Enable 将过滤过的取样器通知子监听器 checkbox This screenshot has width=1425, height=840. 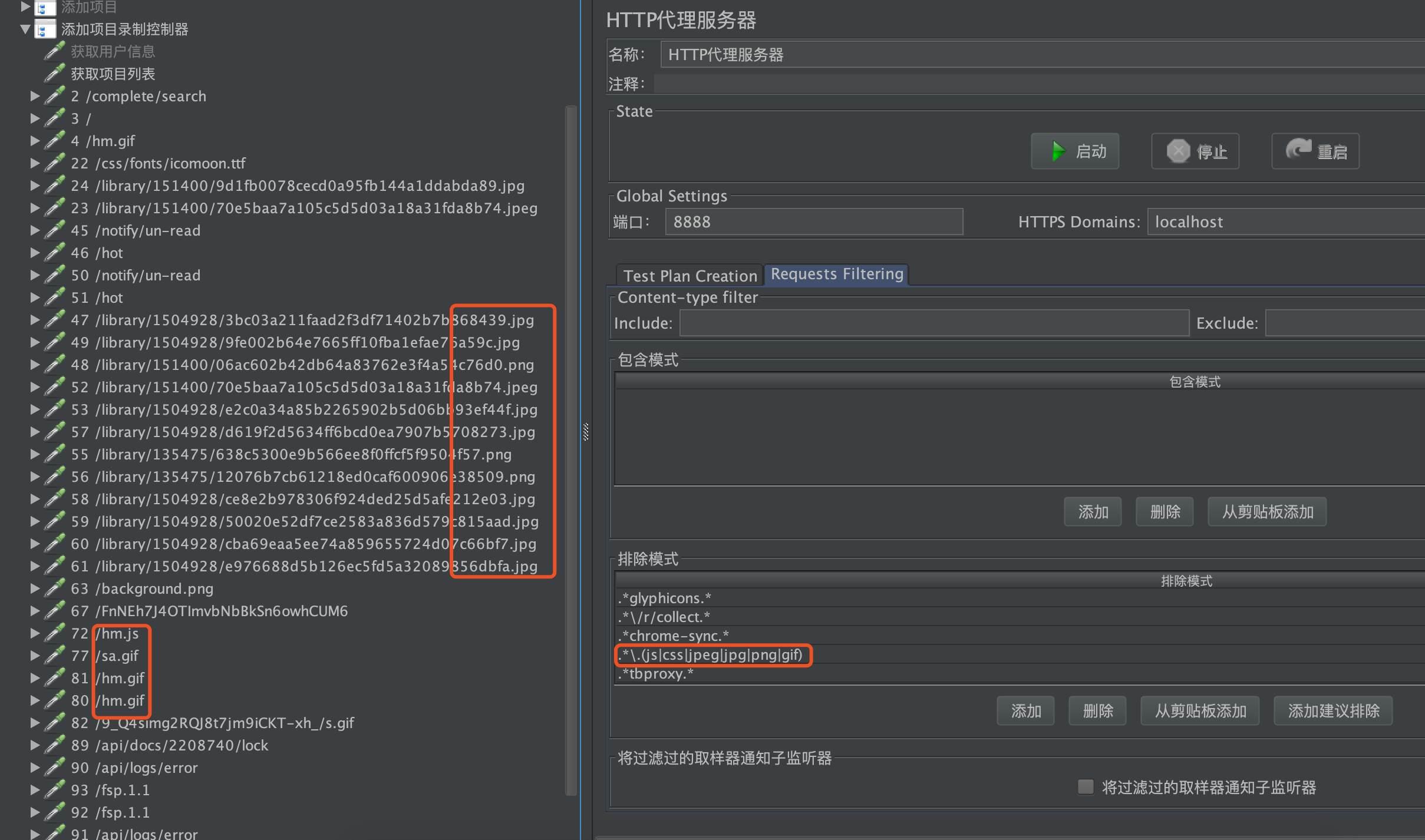[x=1085, y=787]
